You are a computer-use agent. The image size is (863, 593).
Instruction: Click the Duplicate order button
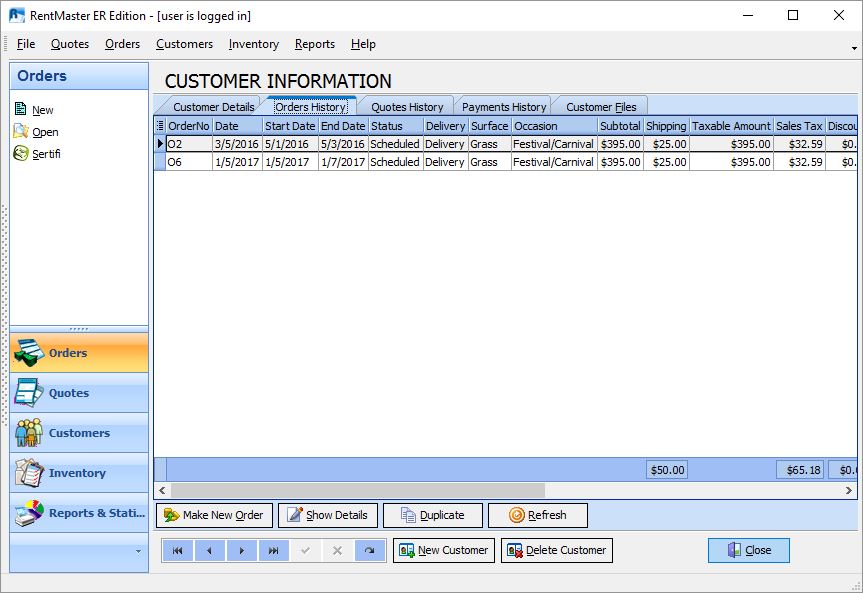click(432, 515)
